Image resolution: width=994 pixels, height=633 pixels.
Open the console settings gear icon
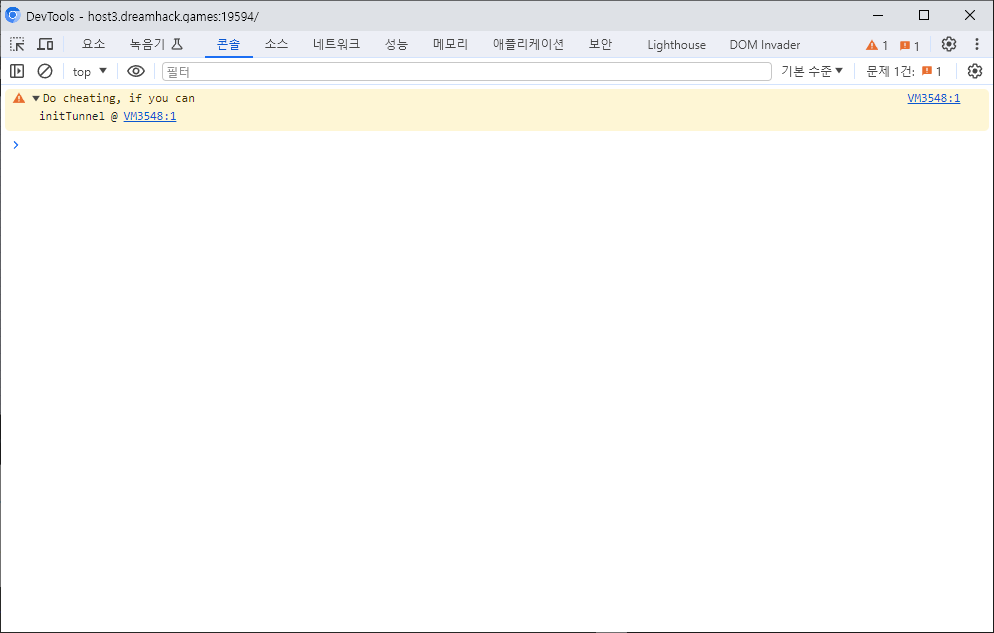(x=975, y=71)
